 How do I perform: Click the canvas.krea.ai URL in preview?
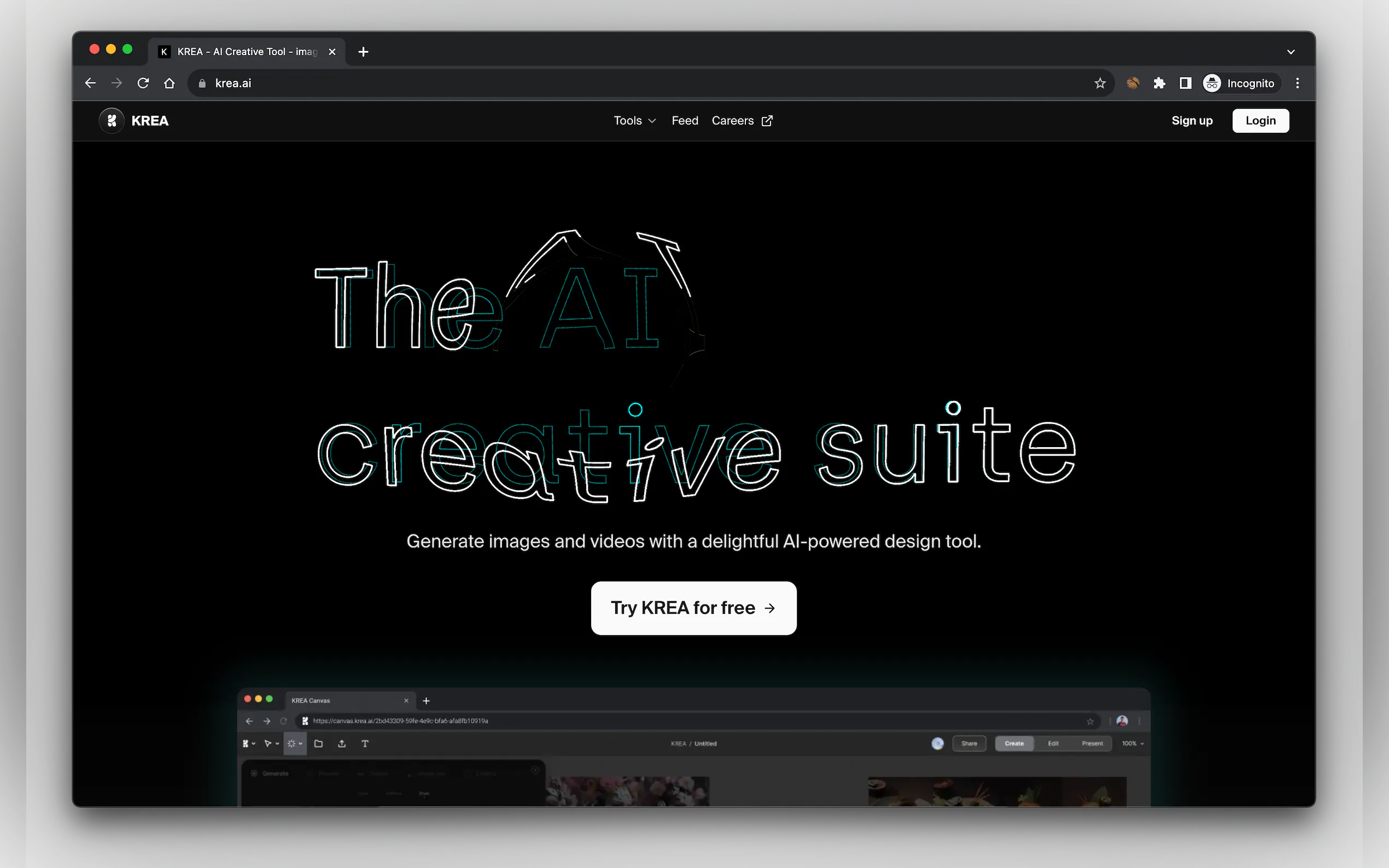pos(400,721)
